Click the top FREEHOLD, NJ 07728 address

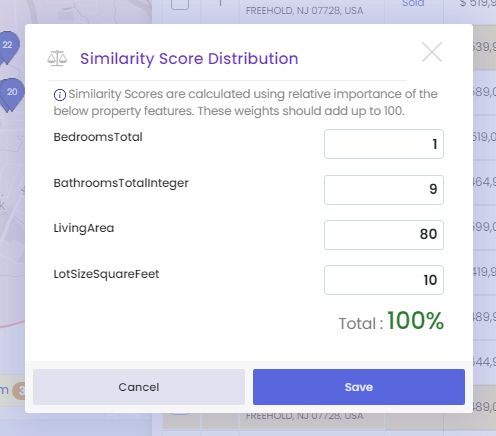click(304, 11)
